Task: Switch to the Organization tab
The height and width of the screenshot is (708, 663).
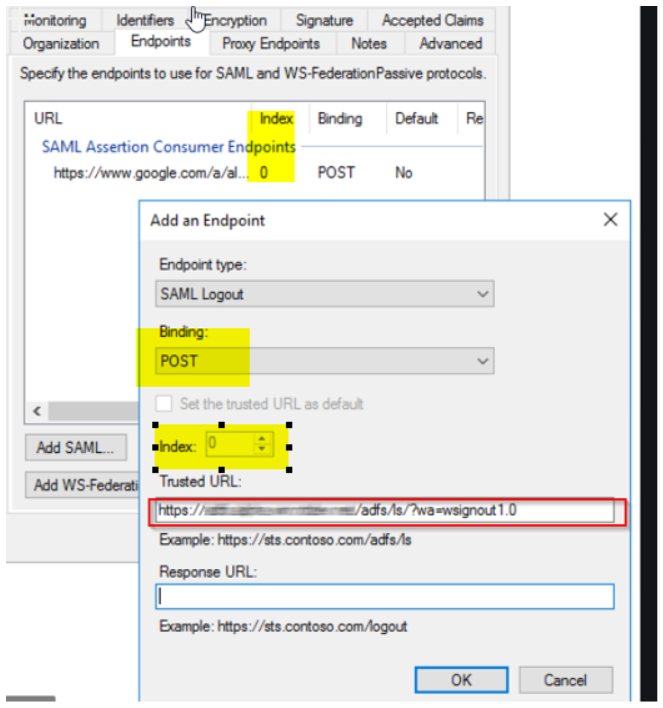Action: coord(61,44)
